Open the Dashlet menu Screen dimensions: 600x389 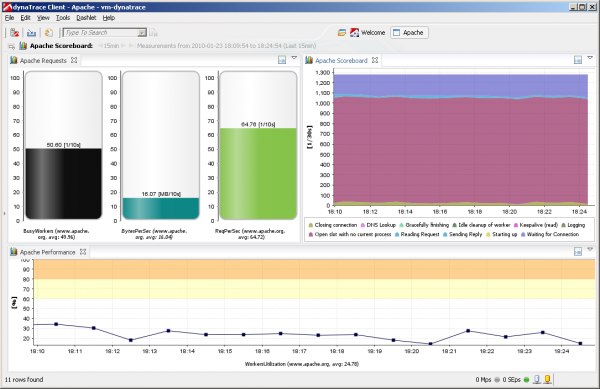click(x=86, y=18)
